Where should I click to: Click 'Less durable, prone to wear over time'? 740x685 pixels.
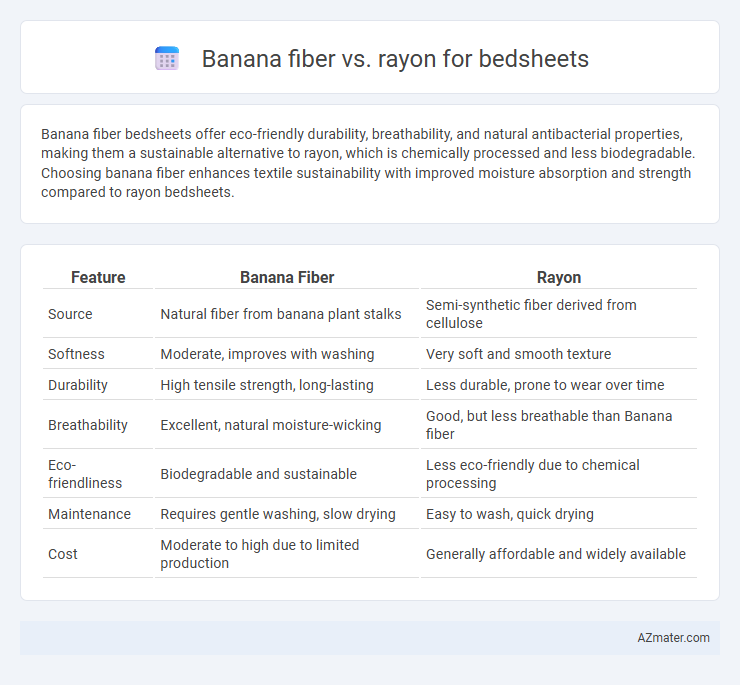click(x=545, y=385)
